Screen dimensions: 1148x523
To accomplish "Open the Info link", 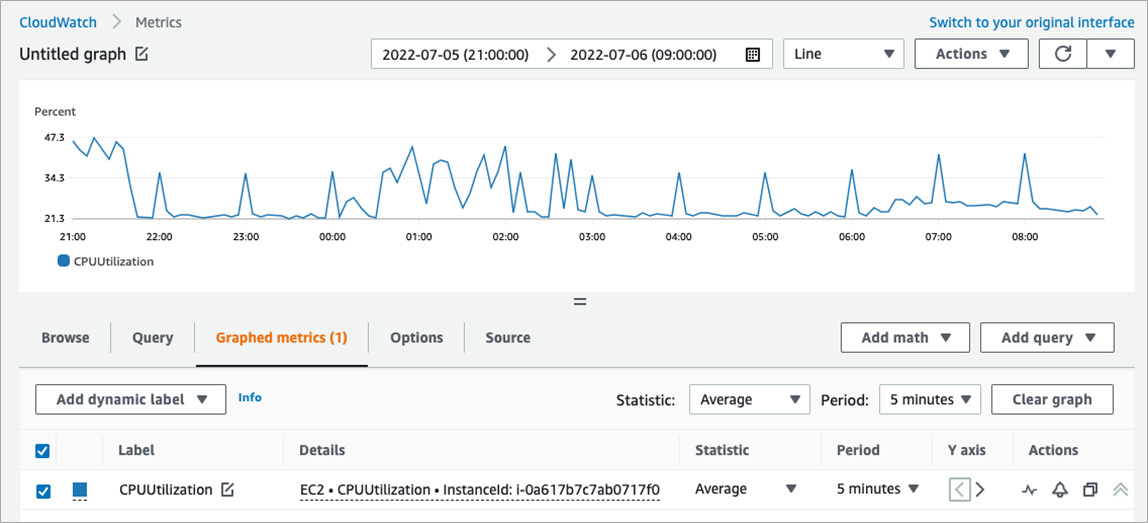I will (x=250, y=397).
